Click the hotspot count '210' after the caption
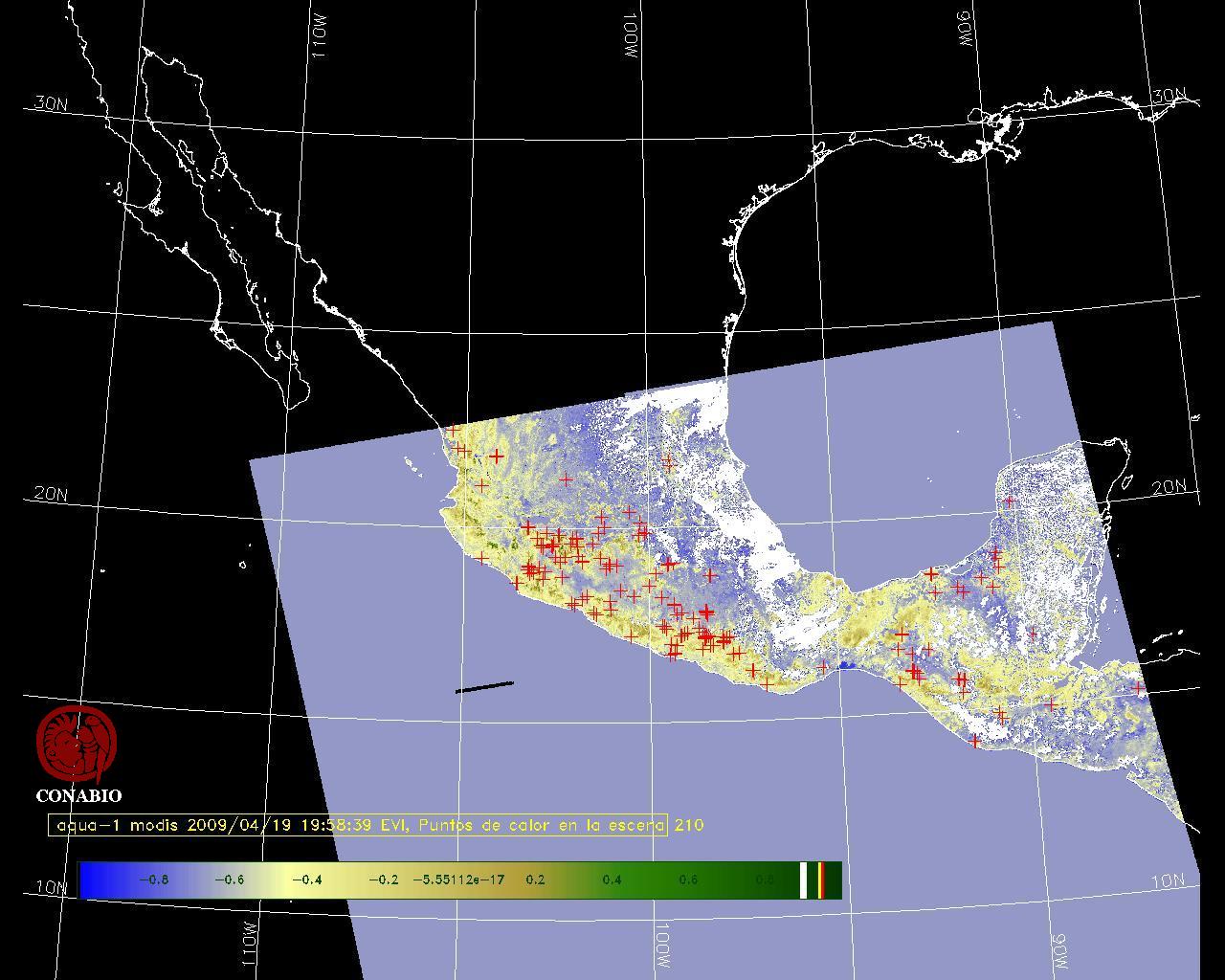1225x980 pixels. pyautogui.click(x=689, y=825)
